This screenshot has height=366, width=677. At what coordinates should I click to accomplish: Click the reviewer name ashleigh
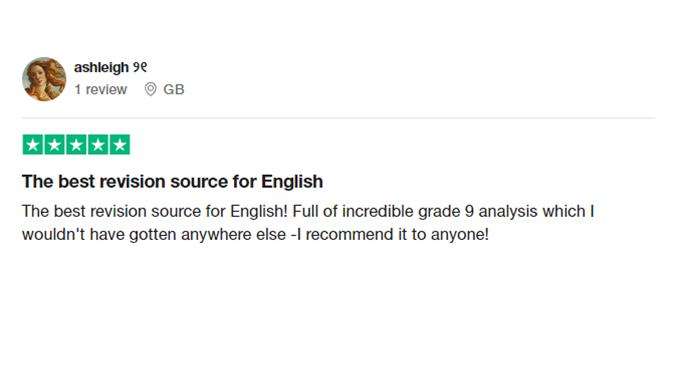(101, 68)
